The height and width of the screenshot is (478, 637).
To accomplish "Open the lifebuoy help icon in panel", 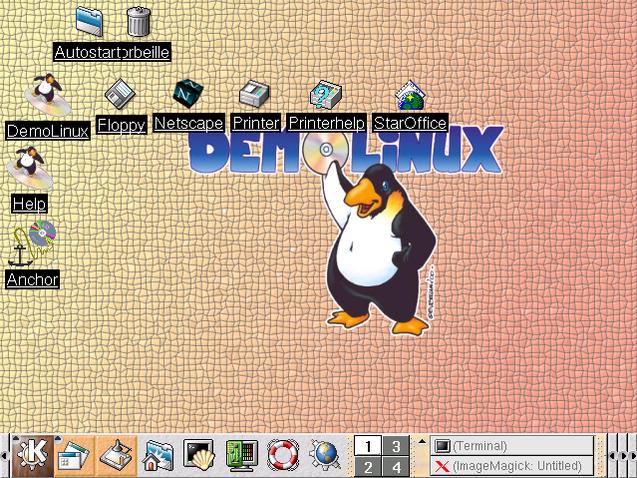I will pos(283,455).
